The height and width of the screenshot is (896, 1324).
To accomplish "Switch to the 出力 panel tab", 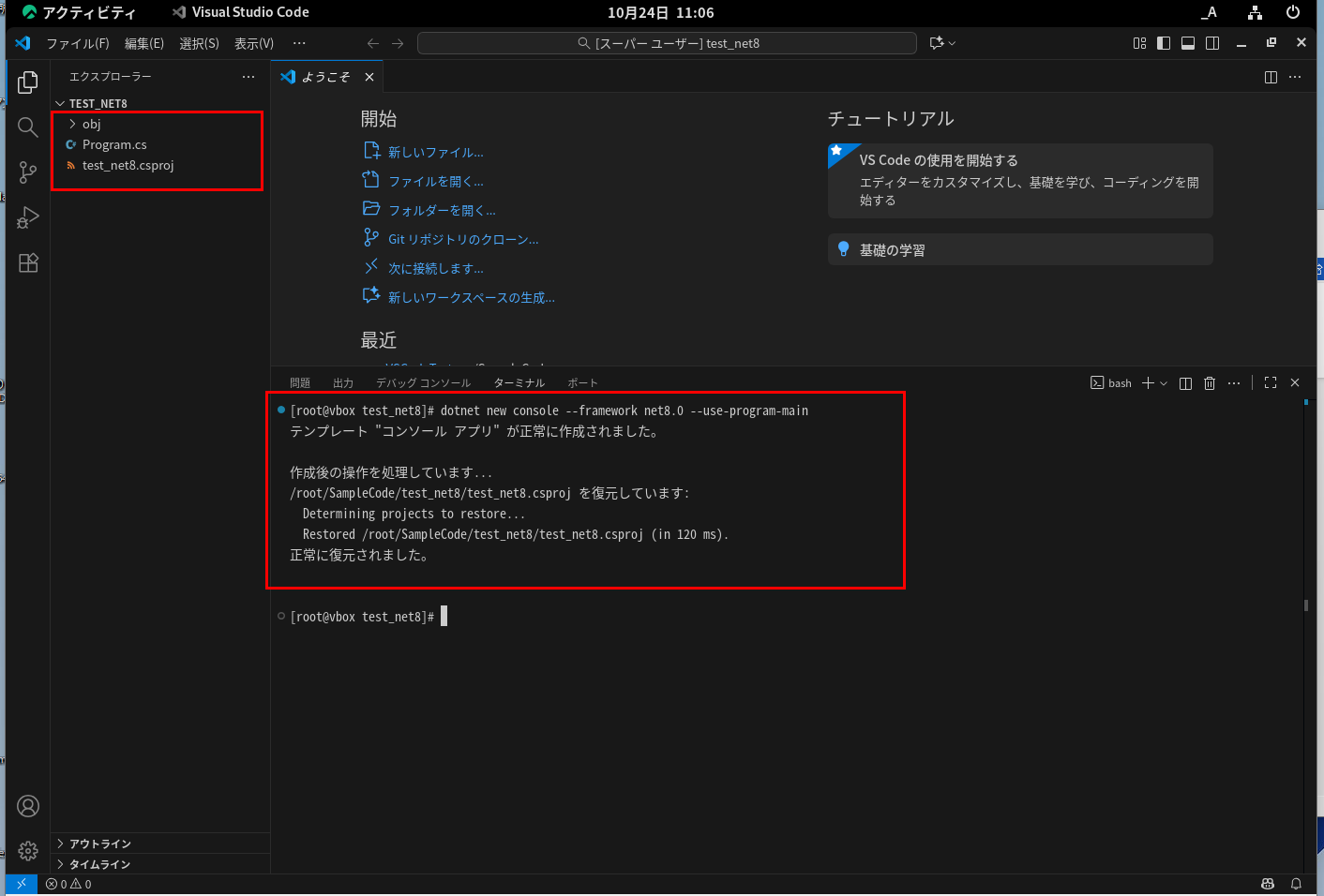I will [x=343, y=383].
